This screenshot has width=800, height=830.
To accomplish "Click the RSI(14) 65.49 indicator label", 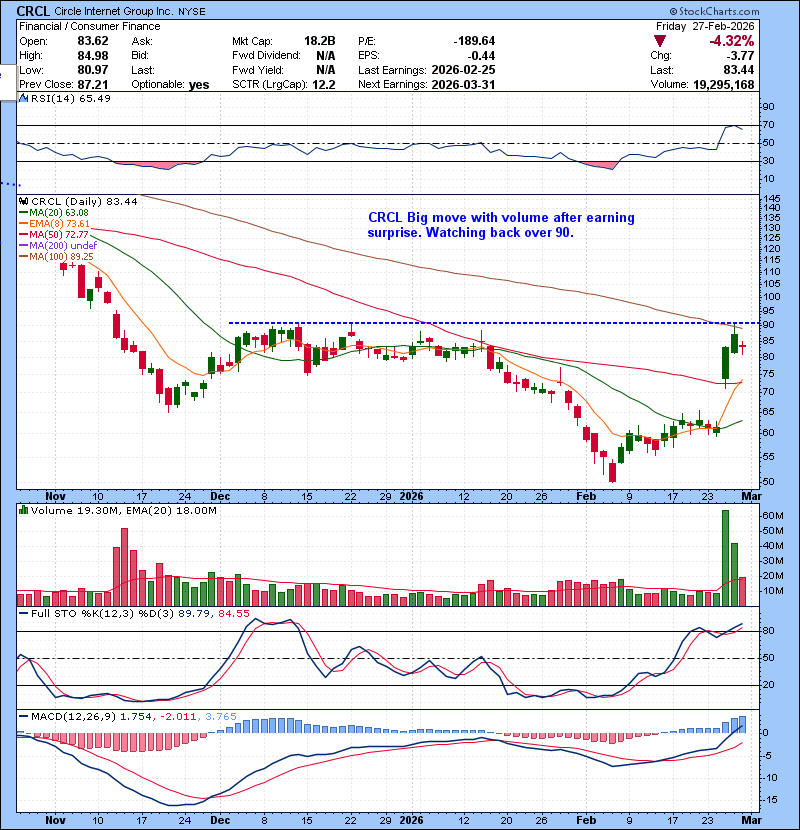I will [x=71, y=98].
